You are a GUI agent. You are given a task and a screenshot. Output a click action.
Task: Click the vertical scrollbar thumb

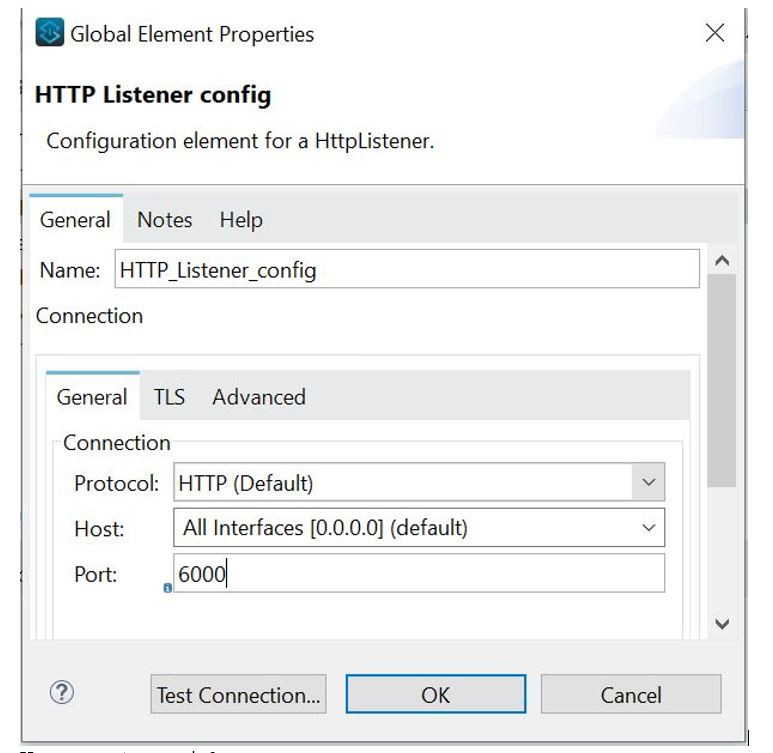click(722, 380)
